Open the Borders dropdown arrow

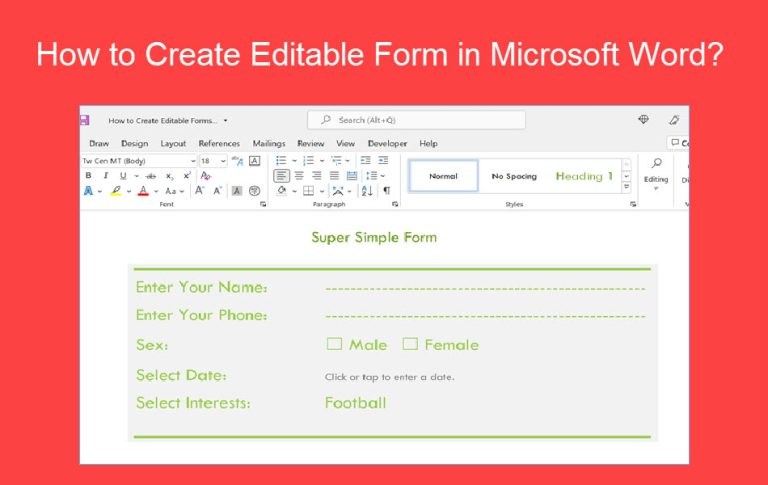click(x=322, y=191)
